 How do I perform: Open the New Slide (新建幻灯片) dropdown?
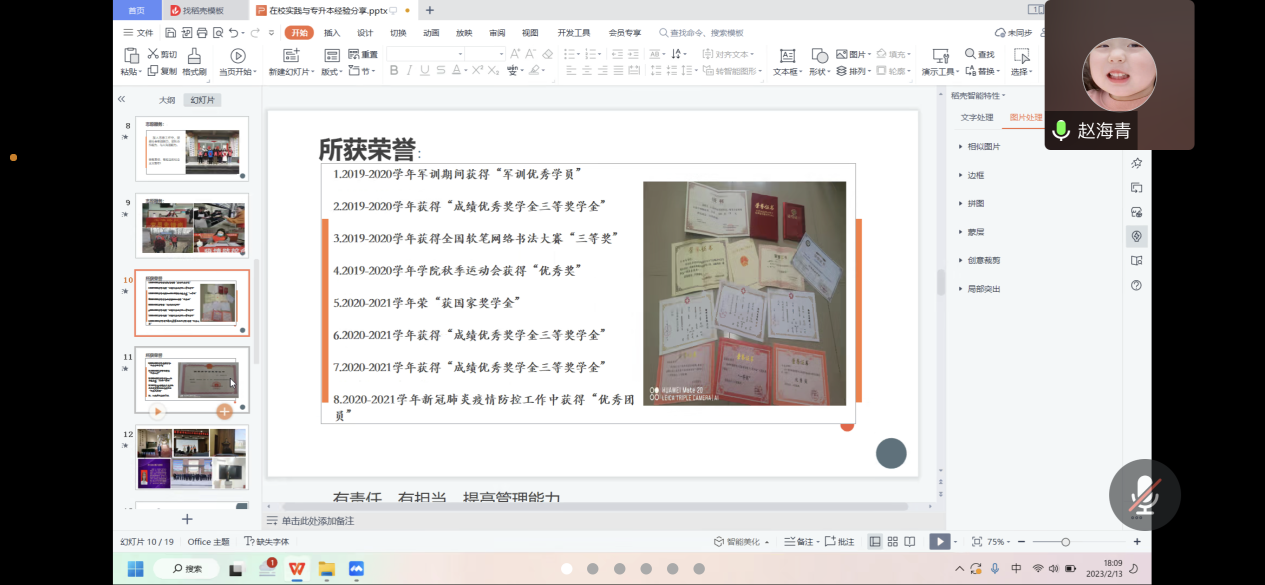pyautogui.click(x=291, y=72)
